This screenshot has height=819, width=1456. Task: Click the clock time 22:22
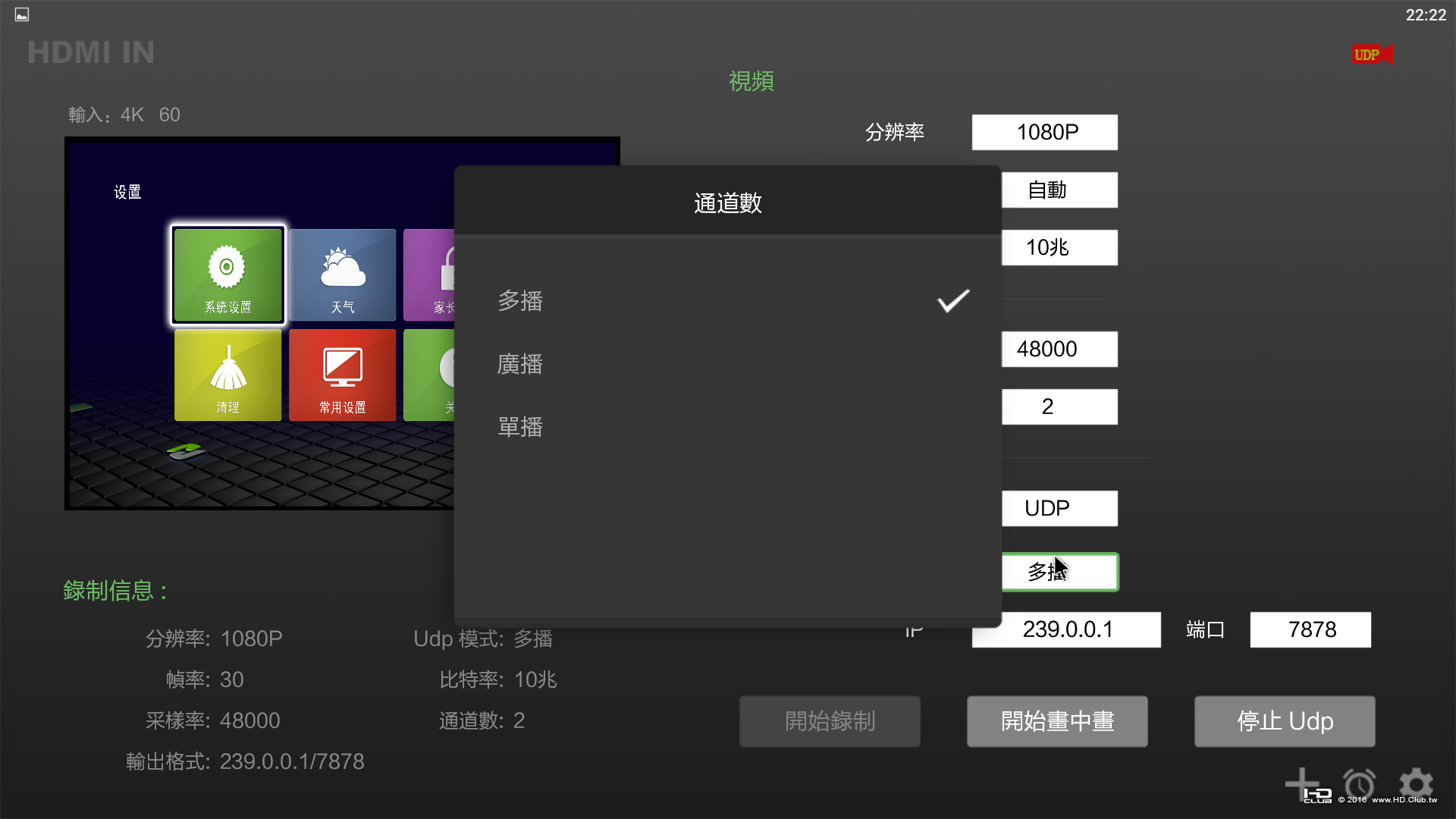click(x=1426, y=15)
